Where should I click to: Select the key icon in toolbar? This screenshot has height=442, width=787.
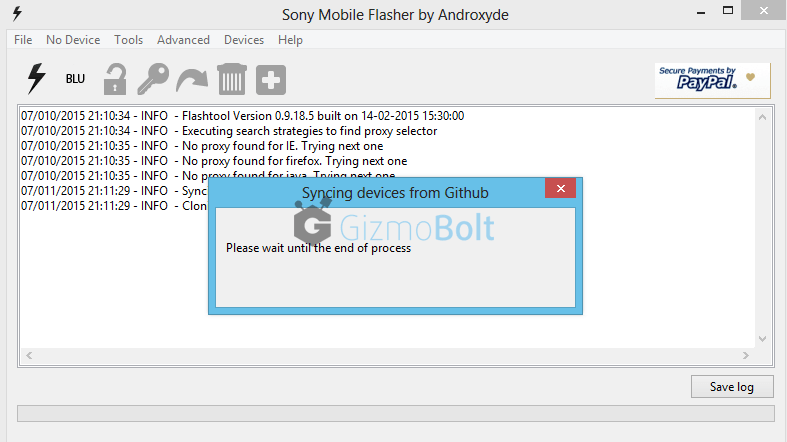(153, 79)
